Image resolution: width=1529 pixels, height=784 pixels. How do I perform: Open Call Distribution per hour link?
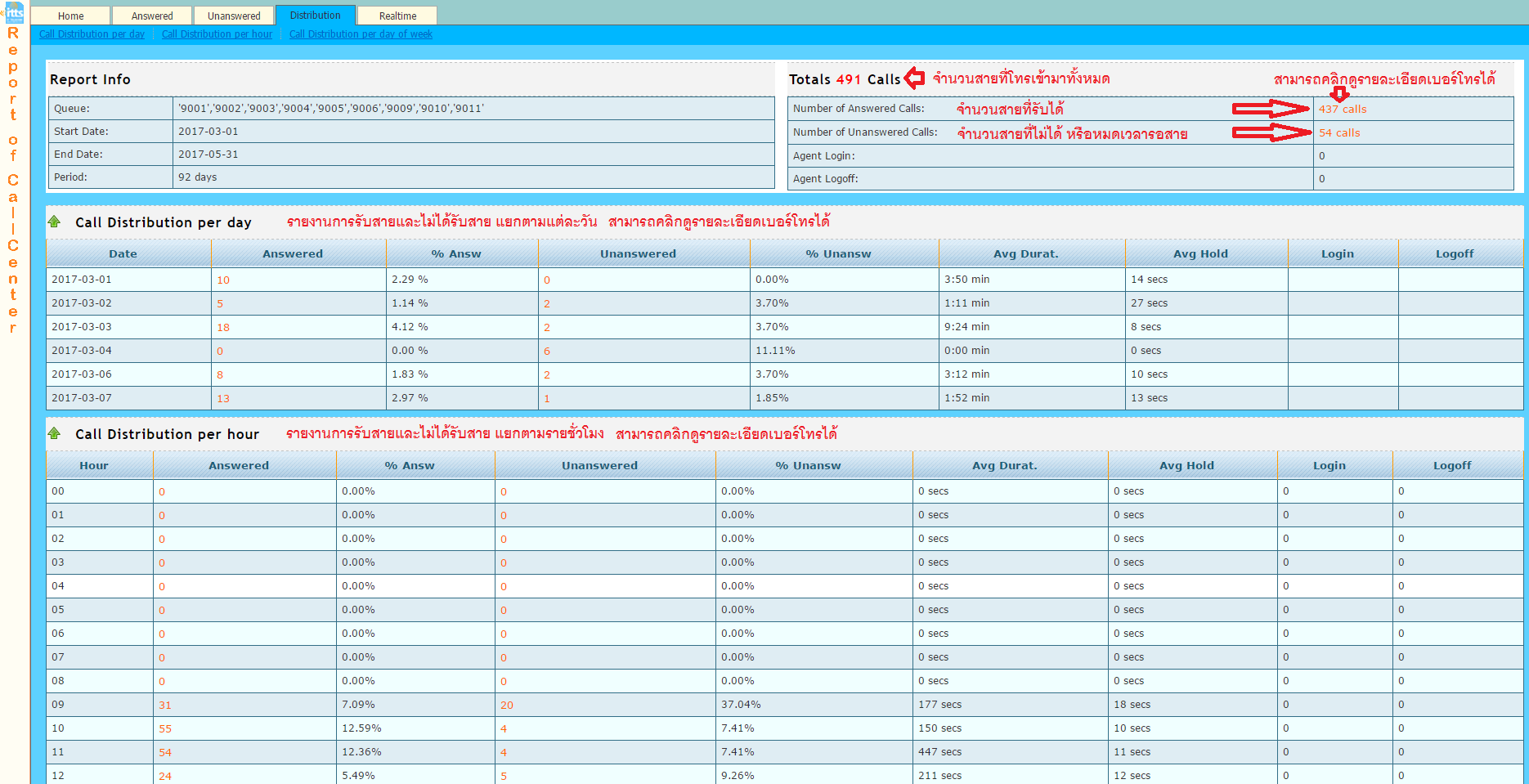point(217,34)
